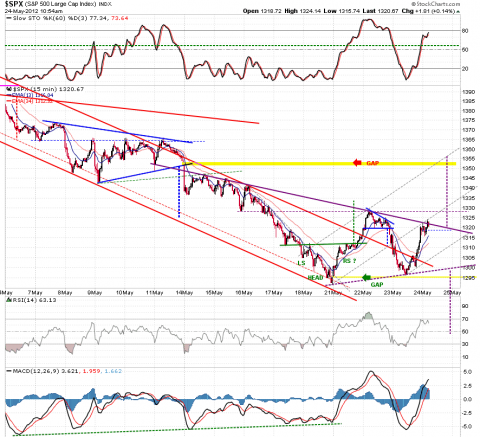
Task: Click the Slow STO %K(60) %D(3) label
Action: (x=49, y=18)
